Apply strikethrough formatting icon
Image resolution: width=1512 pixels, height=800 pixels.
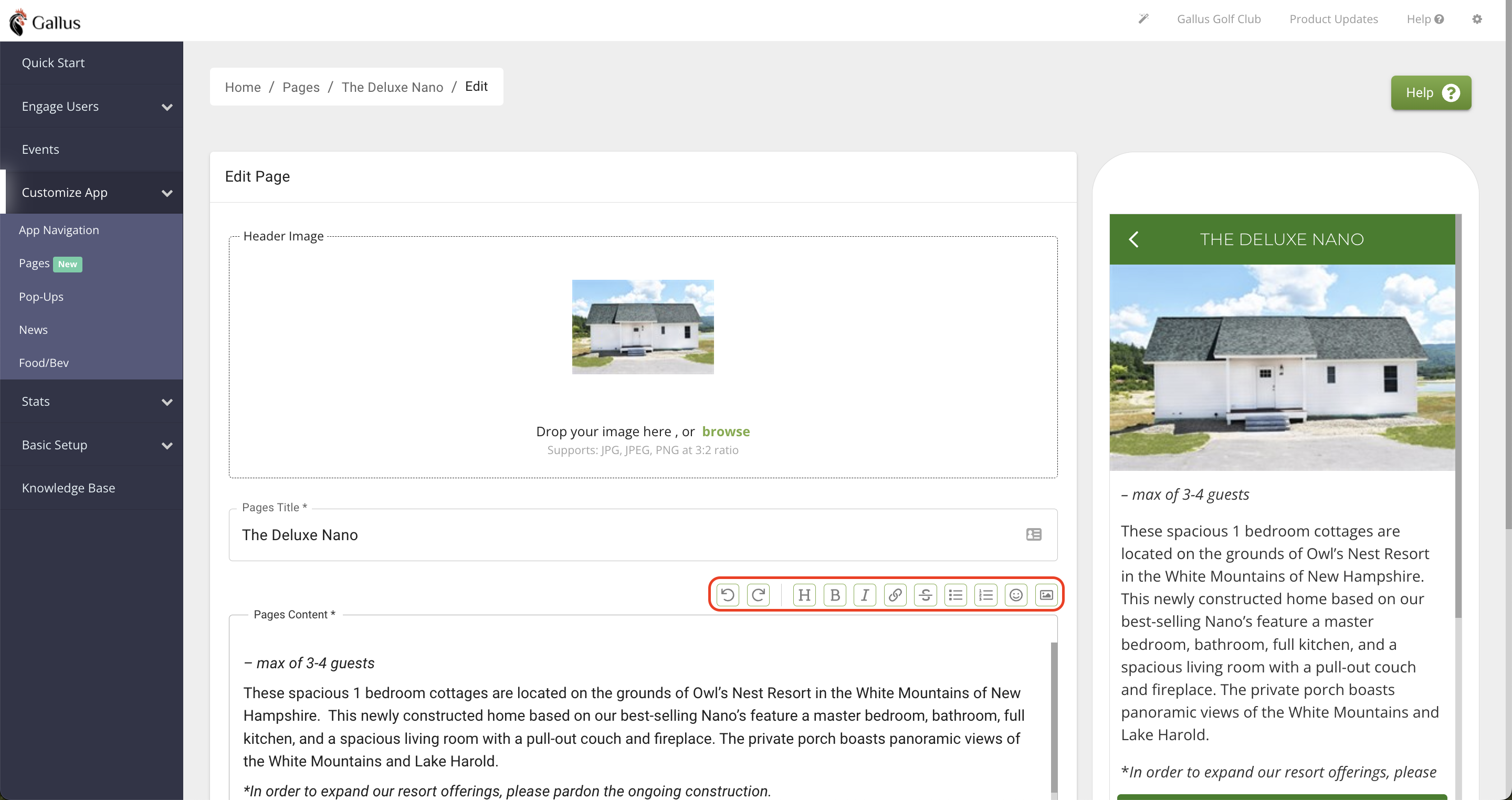(926, 595)
